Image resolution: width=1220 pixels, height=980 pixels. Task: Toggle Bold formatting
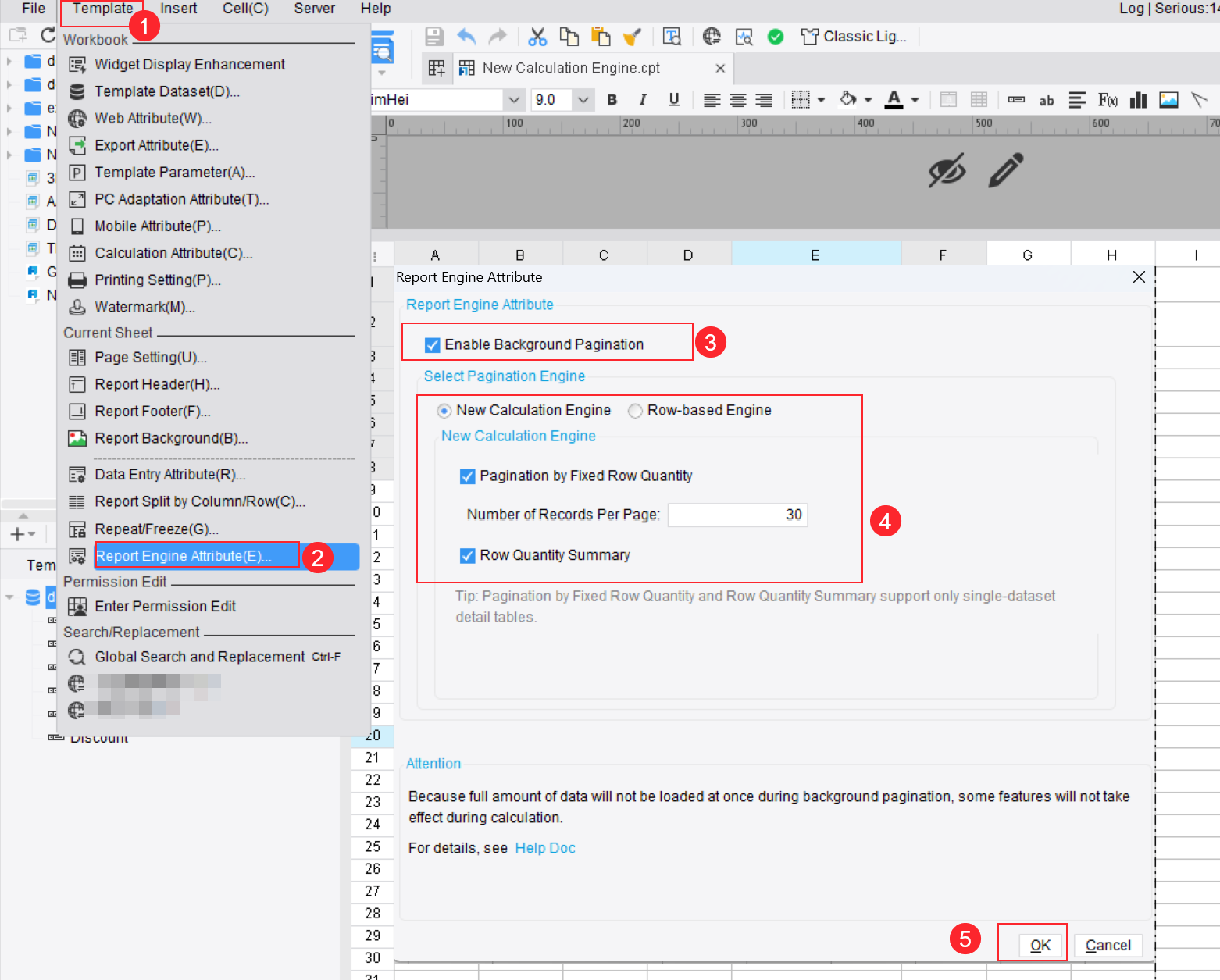612,100
